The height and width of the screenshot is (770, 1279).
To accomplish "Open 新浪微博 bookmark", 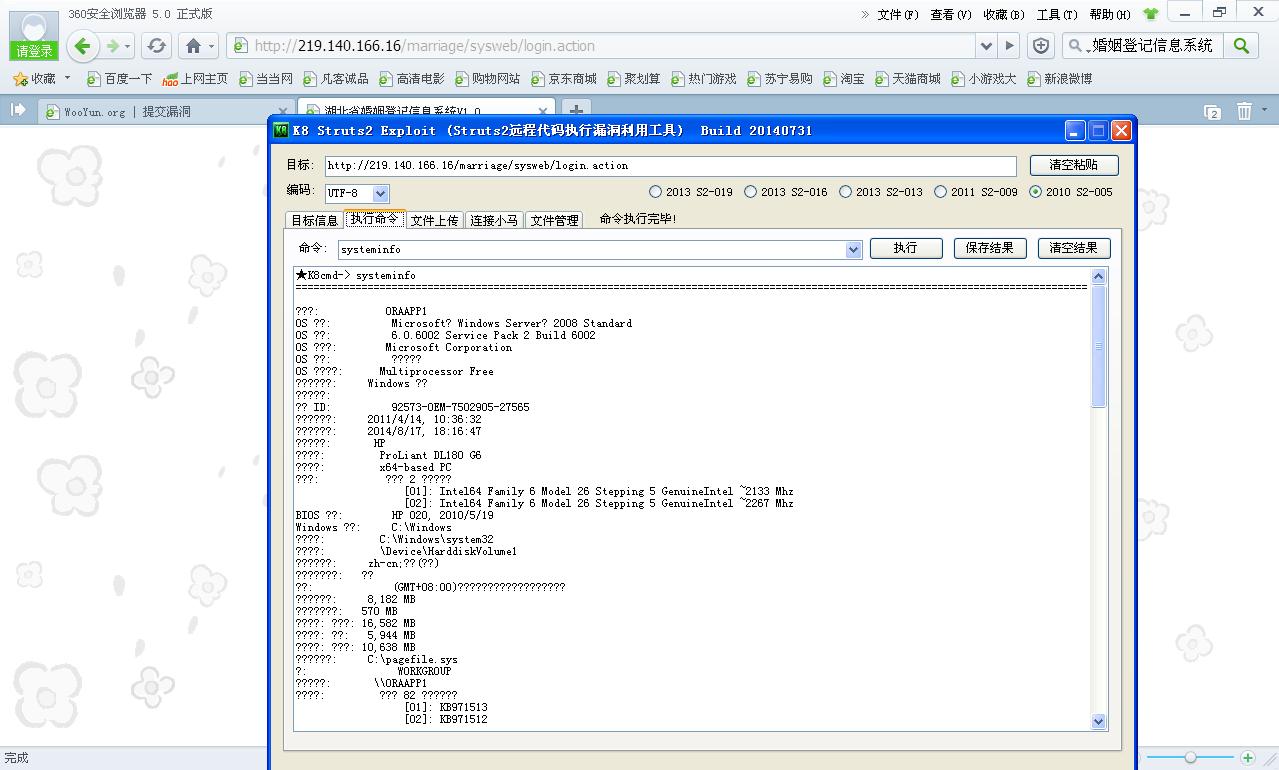I will (1059, 78).
